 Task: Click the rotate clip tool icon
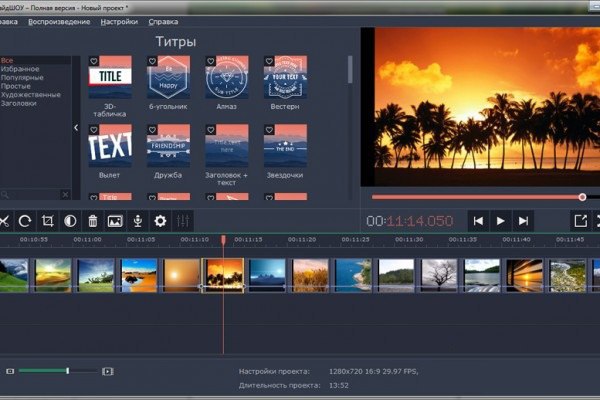pyautogui.click(x=25, y=221)
